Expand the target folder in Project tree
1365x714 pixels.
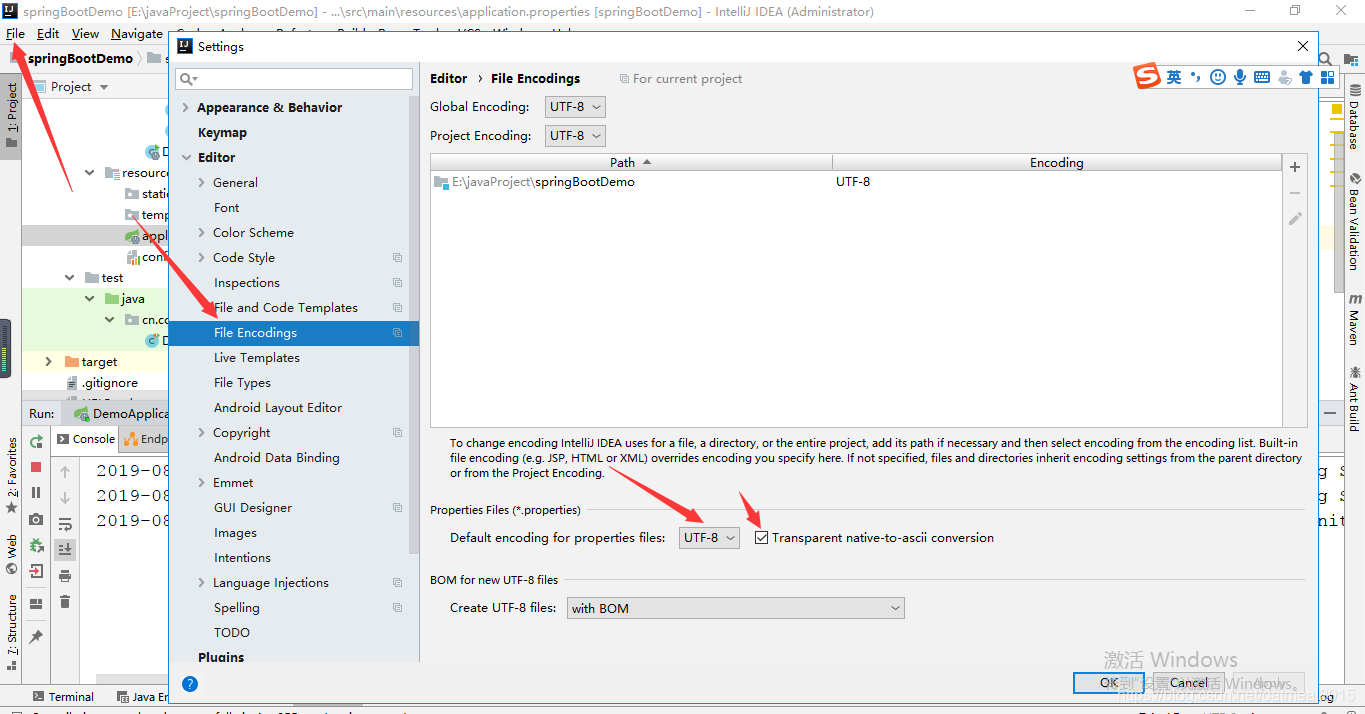click(48, 362)
